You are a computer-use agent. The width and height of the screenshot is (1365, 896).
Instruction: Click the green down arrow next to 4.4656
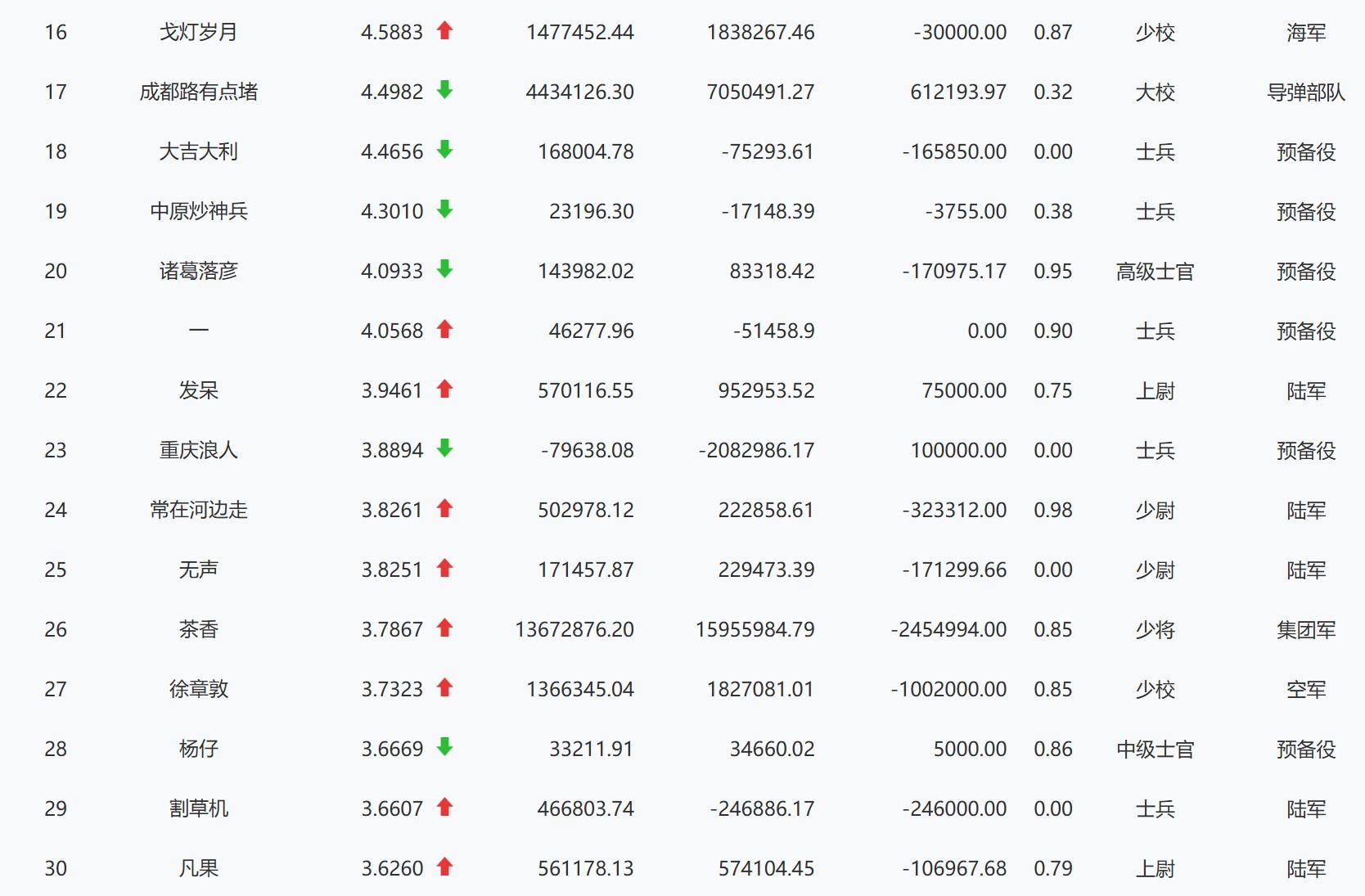[x=444, y=150]
